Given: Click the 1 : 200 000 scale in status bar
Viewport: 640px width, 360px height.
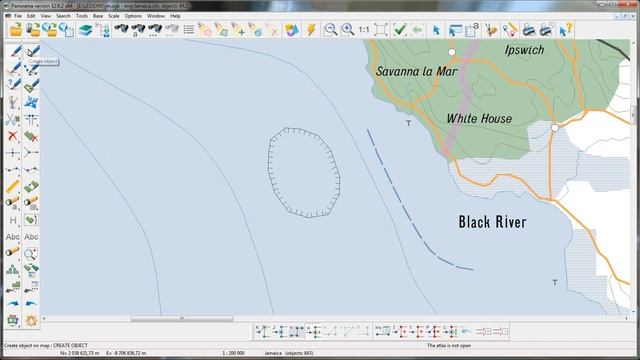Looking at the screenshot, I should coord(233,353).
